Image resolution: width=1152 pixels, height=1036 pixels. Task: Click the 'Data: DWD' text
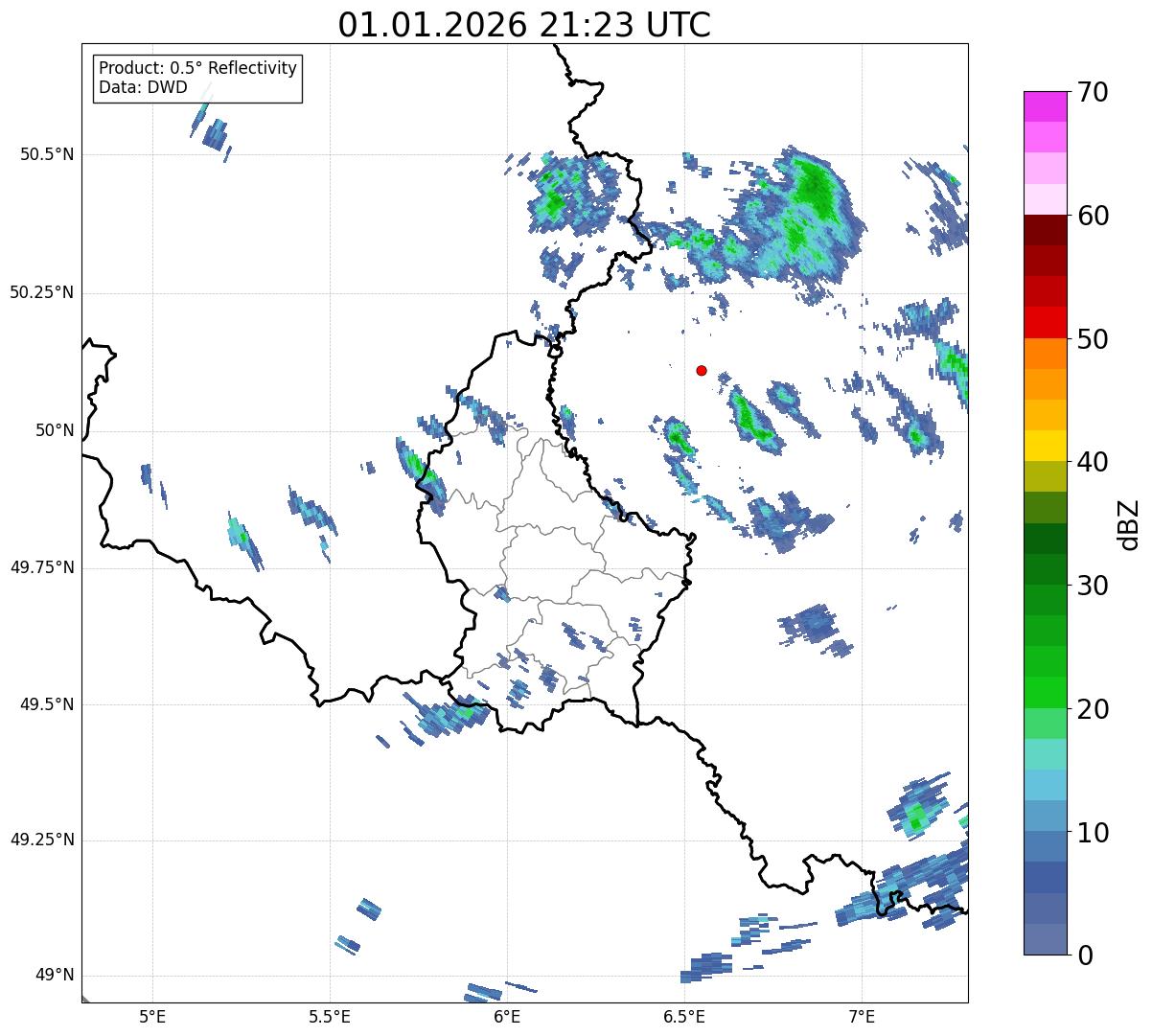pyautogui.click(x=143, y=88)
